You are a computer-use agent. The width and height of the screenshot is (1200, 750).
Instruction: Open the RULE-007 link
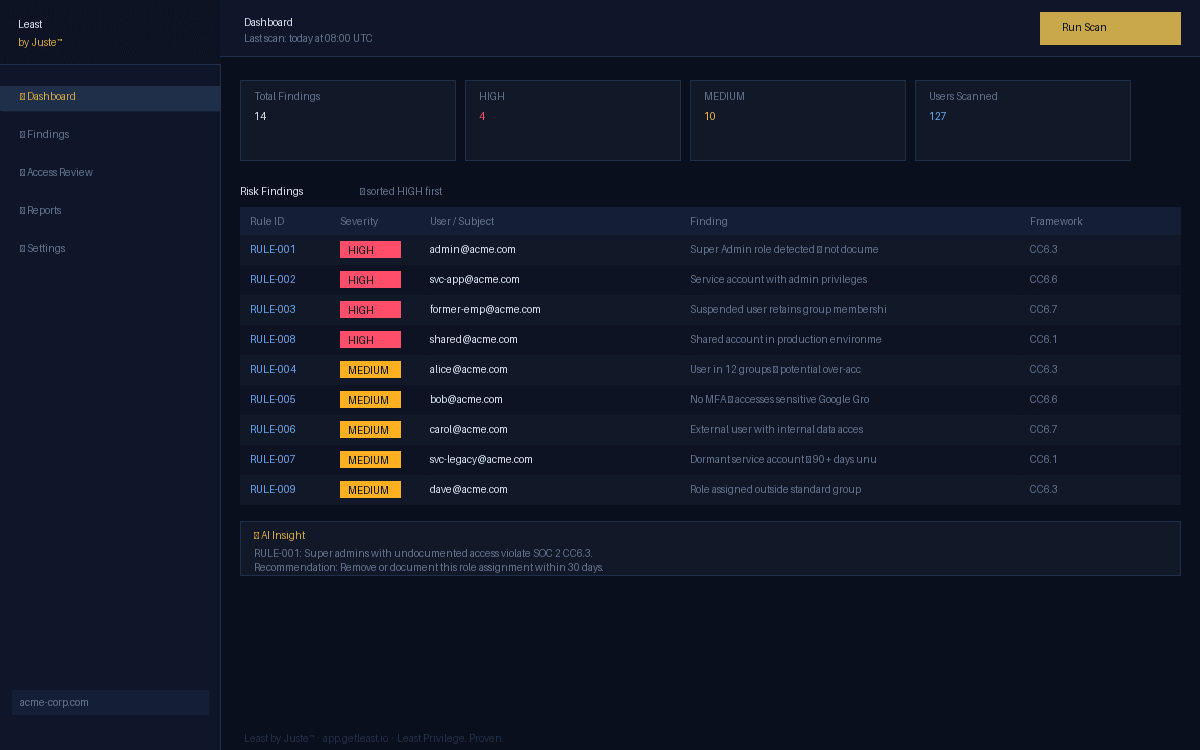point(273,459)
